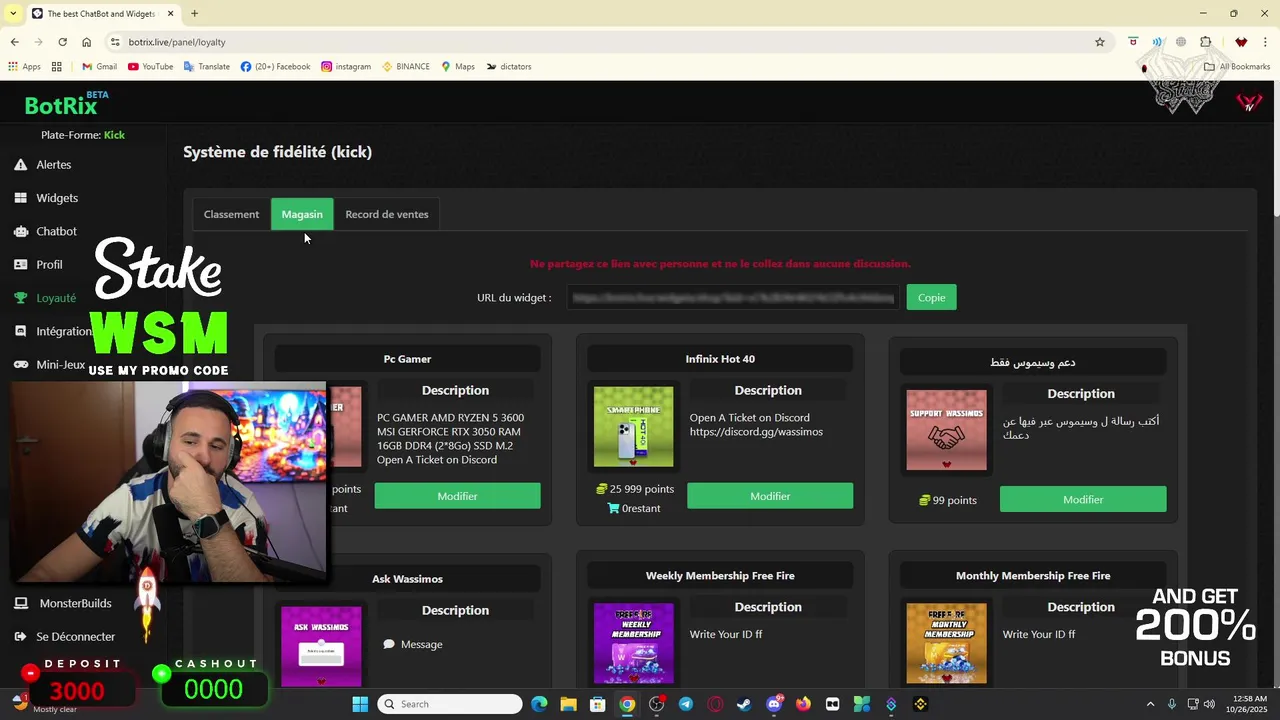Open Firefox from the taskbar
Image resolution: width=1280 pixels, height=720 pixels.
(803, 704)
